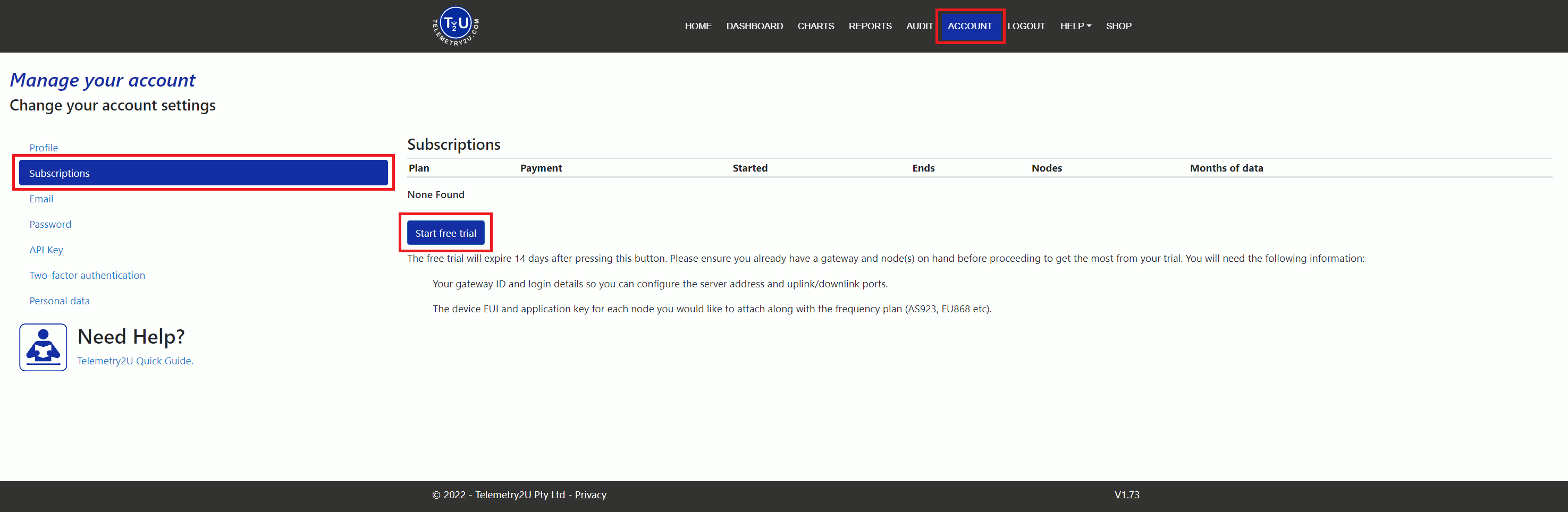Click the Subscriptions section heading
Viewport: 1568px width, 512px height.
453,144
